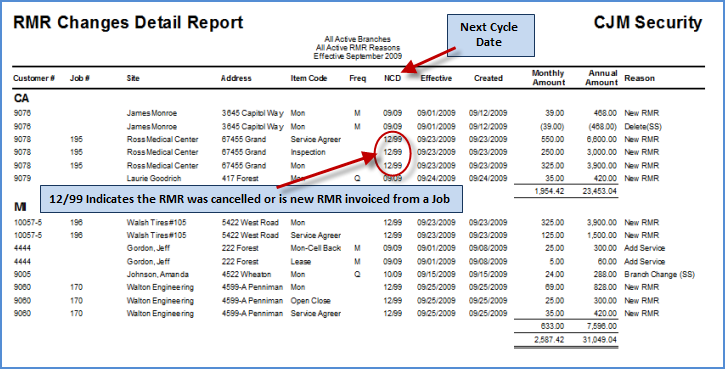Click the Customer # column header
This screenshot has width=725, height=369.
point(34,78)
